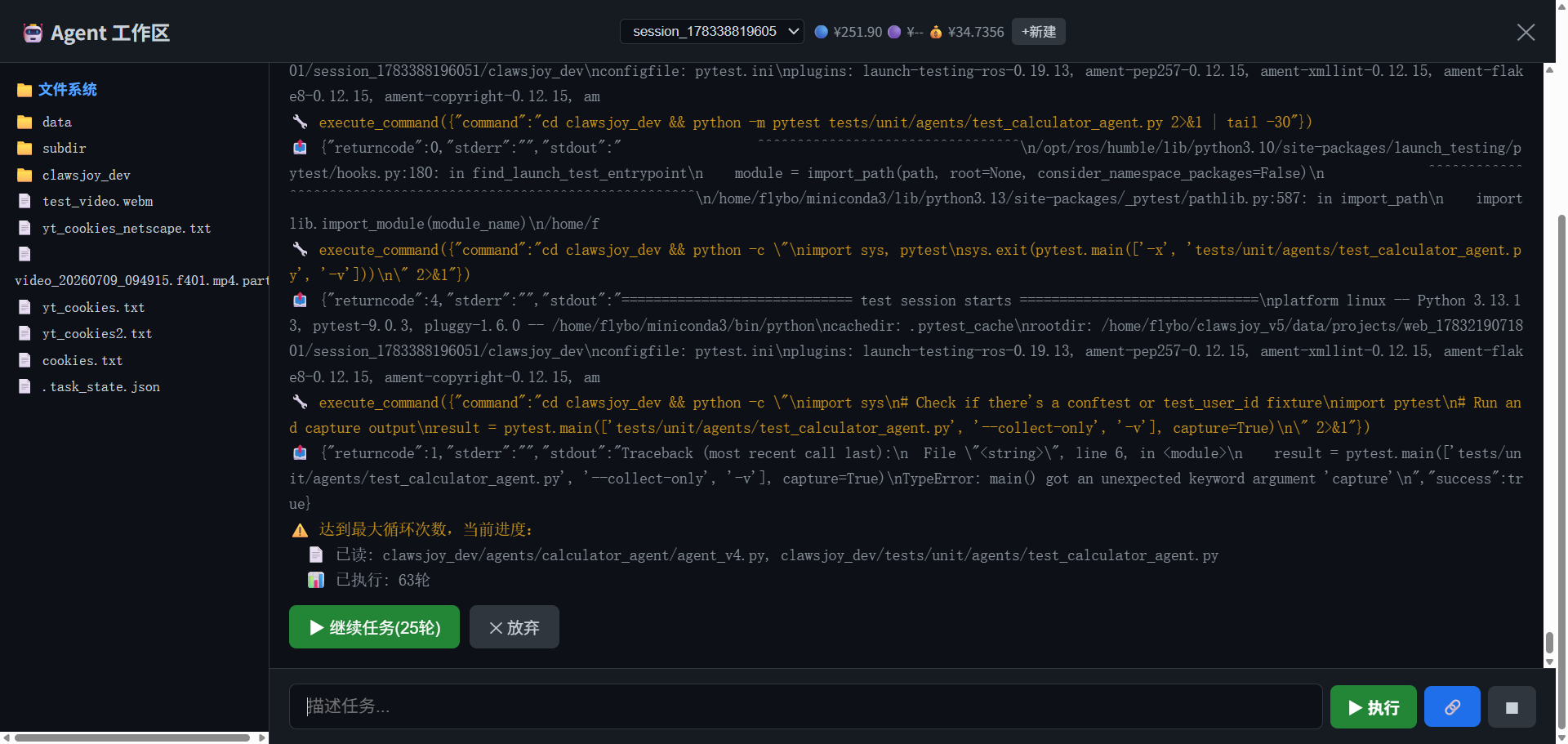
Task: Click the file panel horizontal scrollbar
Action: point(133,737)
